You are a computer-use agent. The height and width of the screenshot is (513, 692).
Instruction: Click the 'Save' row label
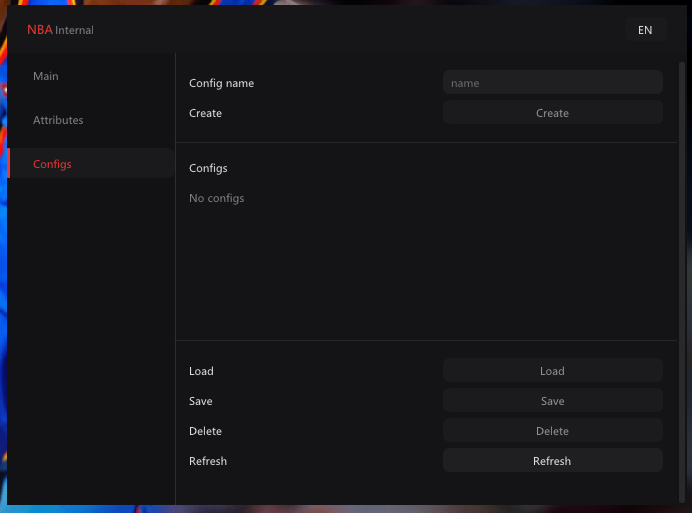pos(201,401)
